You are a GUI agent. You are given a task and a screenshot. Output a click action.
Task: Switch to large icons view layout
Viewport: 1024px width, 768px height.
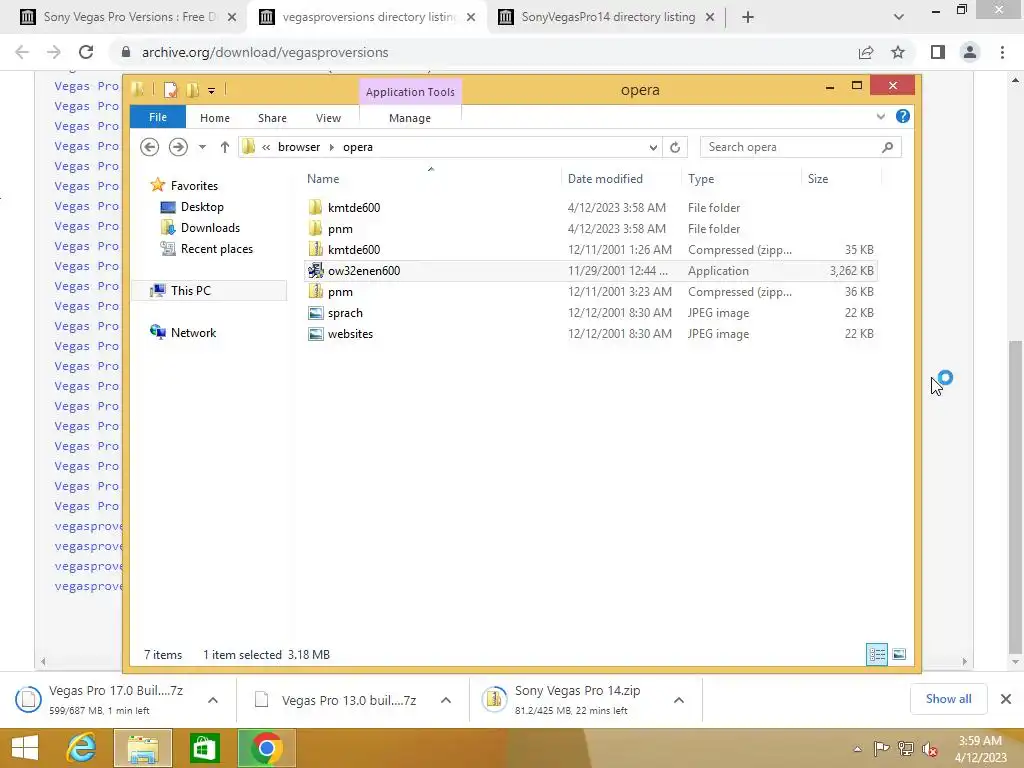[899, 654]
